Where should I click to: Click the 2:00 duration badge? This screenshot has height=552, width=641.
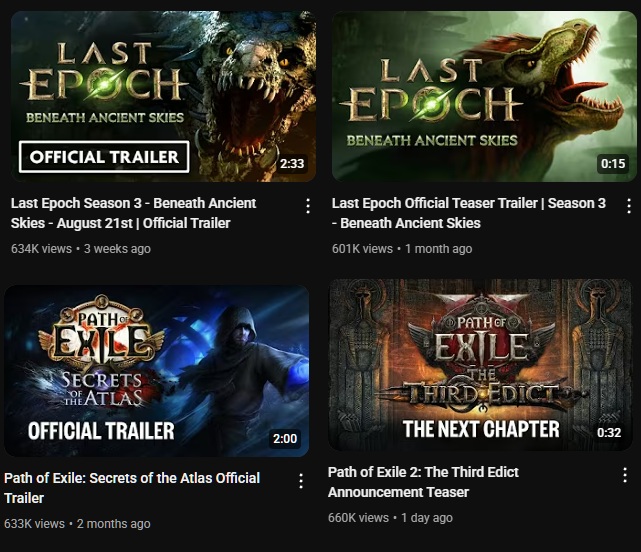point(285,439)
